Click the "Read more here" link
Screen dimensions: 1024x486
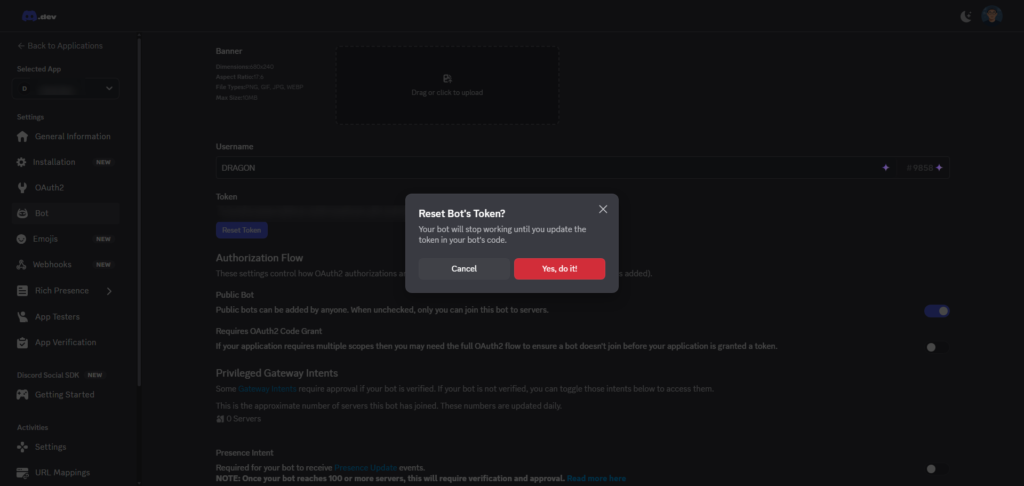click(x=596, y=478)
